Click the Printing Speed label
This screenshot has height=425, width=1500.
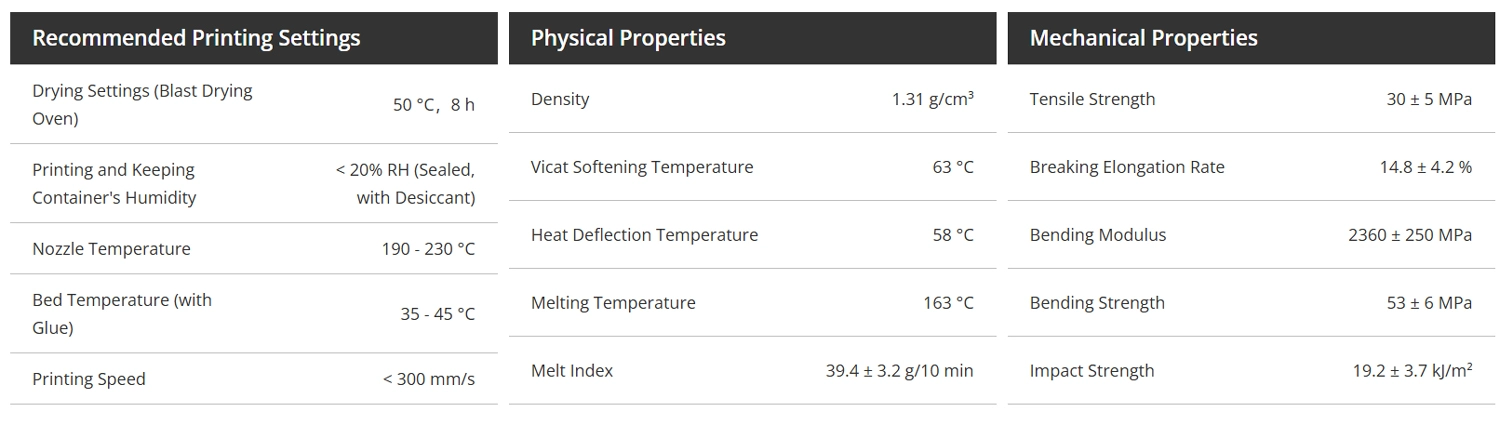click(x=89, y=379)
